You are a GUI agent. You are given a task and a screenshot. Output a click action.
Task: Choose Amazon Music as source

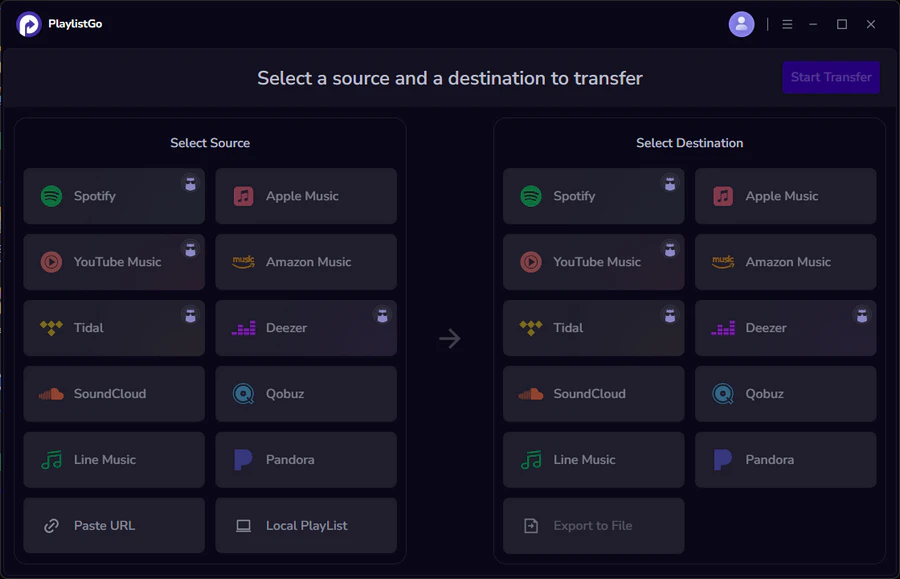tap(306, 262)
